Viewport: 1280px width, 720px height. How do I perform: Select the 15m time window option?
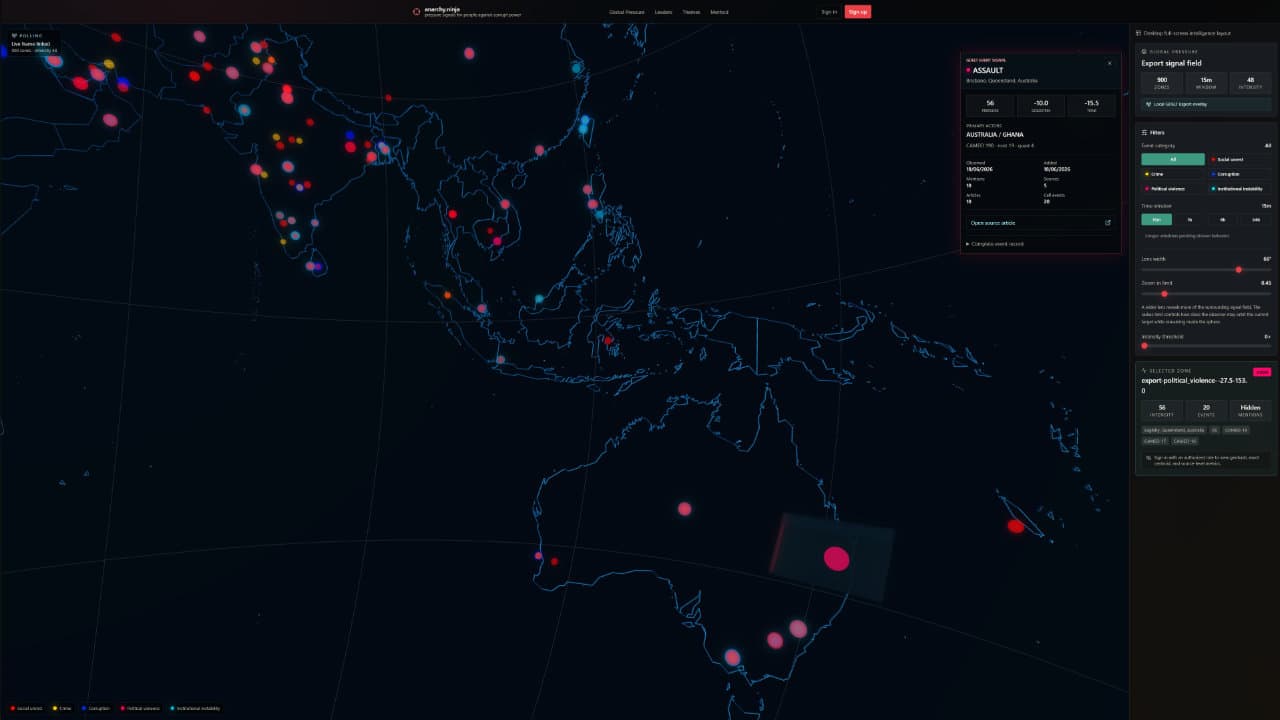tap(1156, 219)
